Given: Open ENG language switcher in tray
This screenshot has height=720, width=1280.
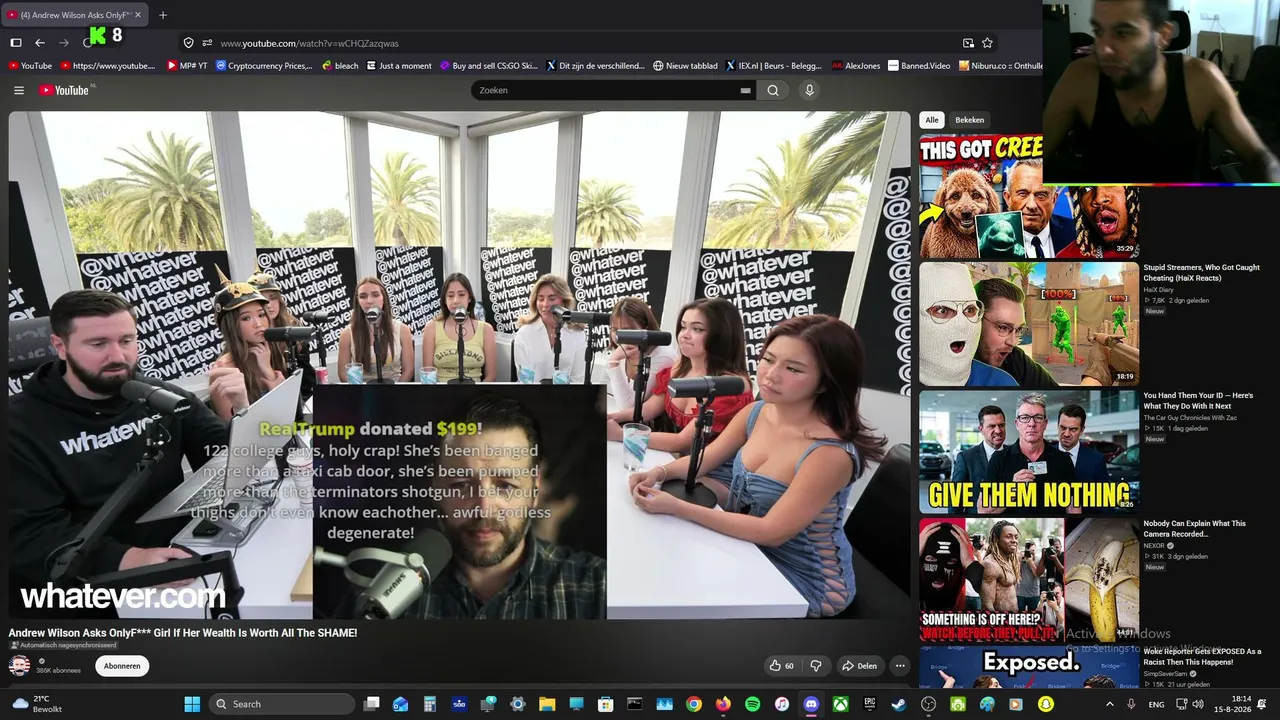Looking at the screenshot, I should [1156, 704].
